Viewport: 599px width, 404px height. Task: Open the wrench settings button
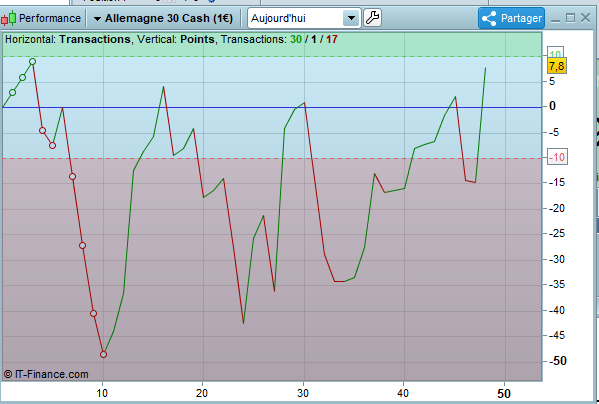point(372,18)
